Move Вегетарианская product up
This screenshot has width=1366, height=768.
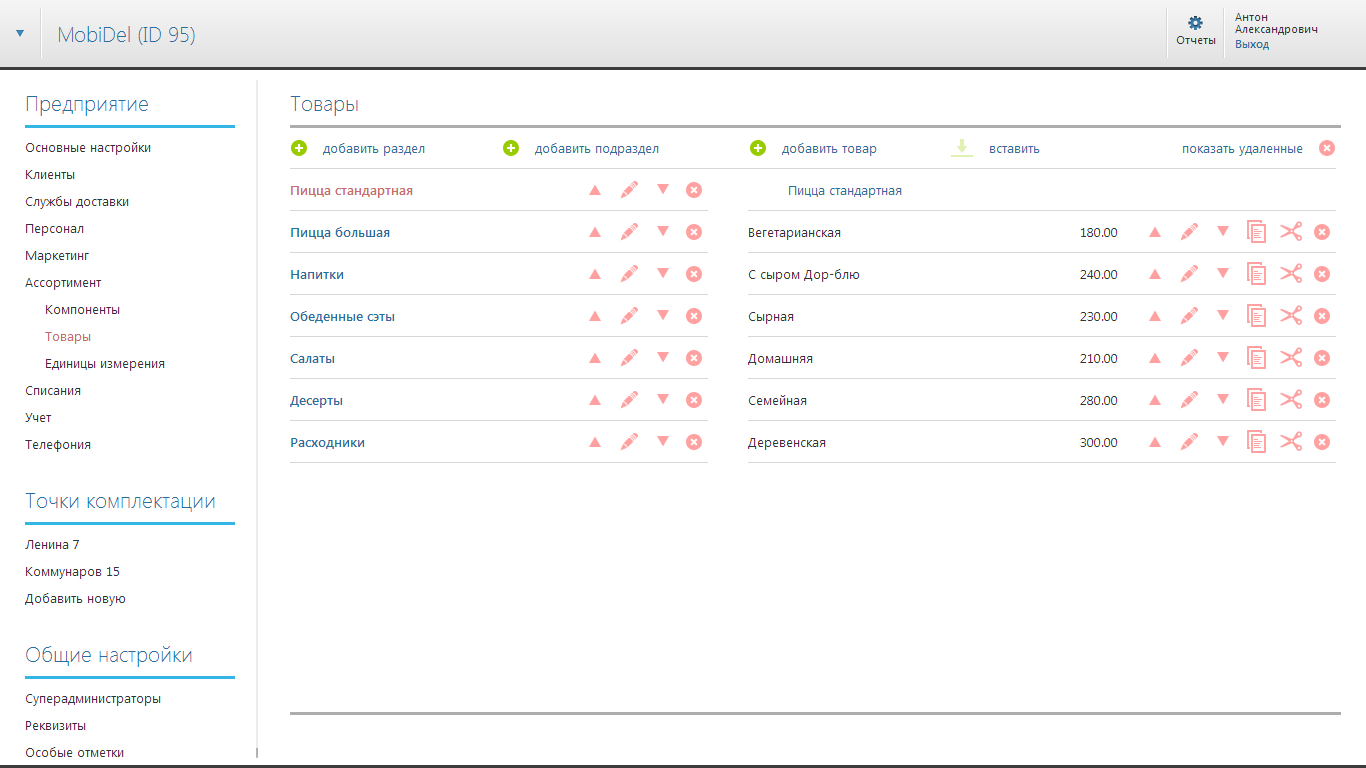point(1155,231)
